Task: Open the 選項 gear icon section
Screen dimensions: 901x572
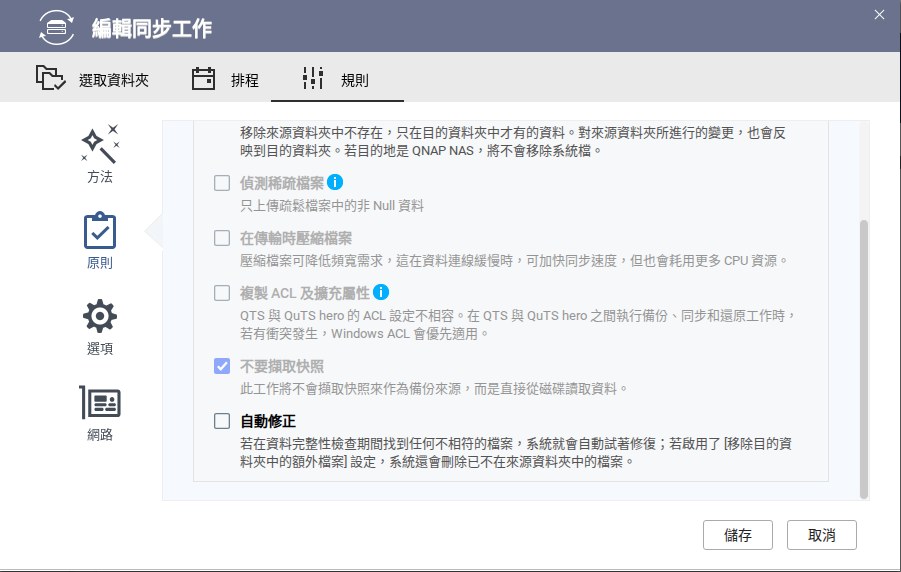Action: point(100,316)
